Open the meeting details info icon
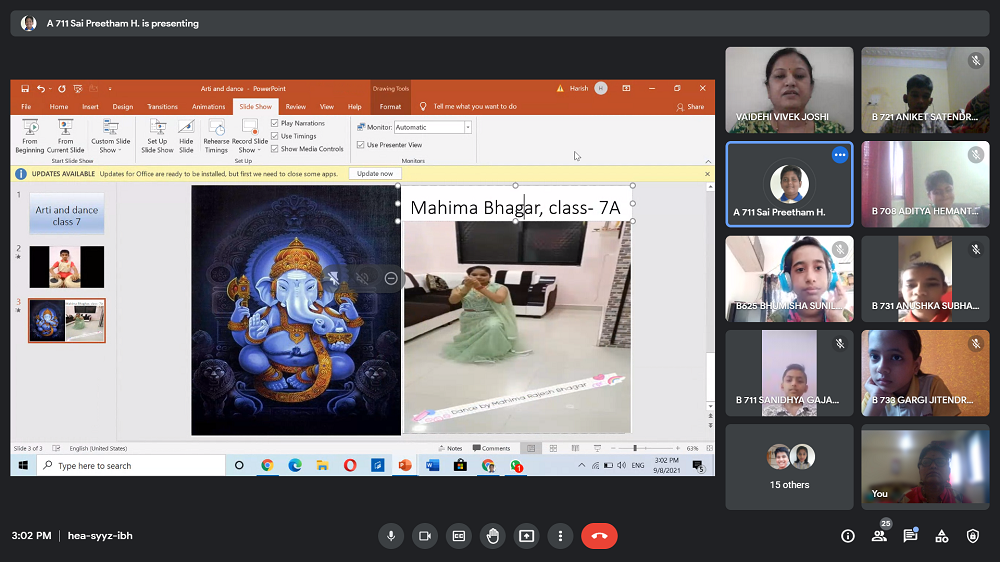 (x=848, y=536)
